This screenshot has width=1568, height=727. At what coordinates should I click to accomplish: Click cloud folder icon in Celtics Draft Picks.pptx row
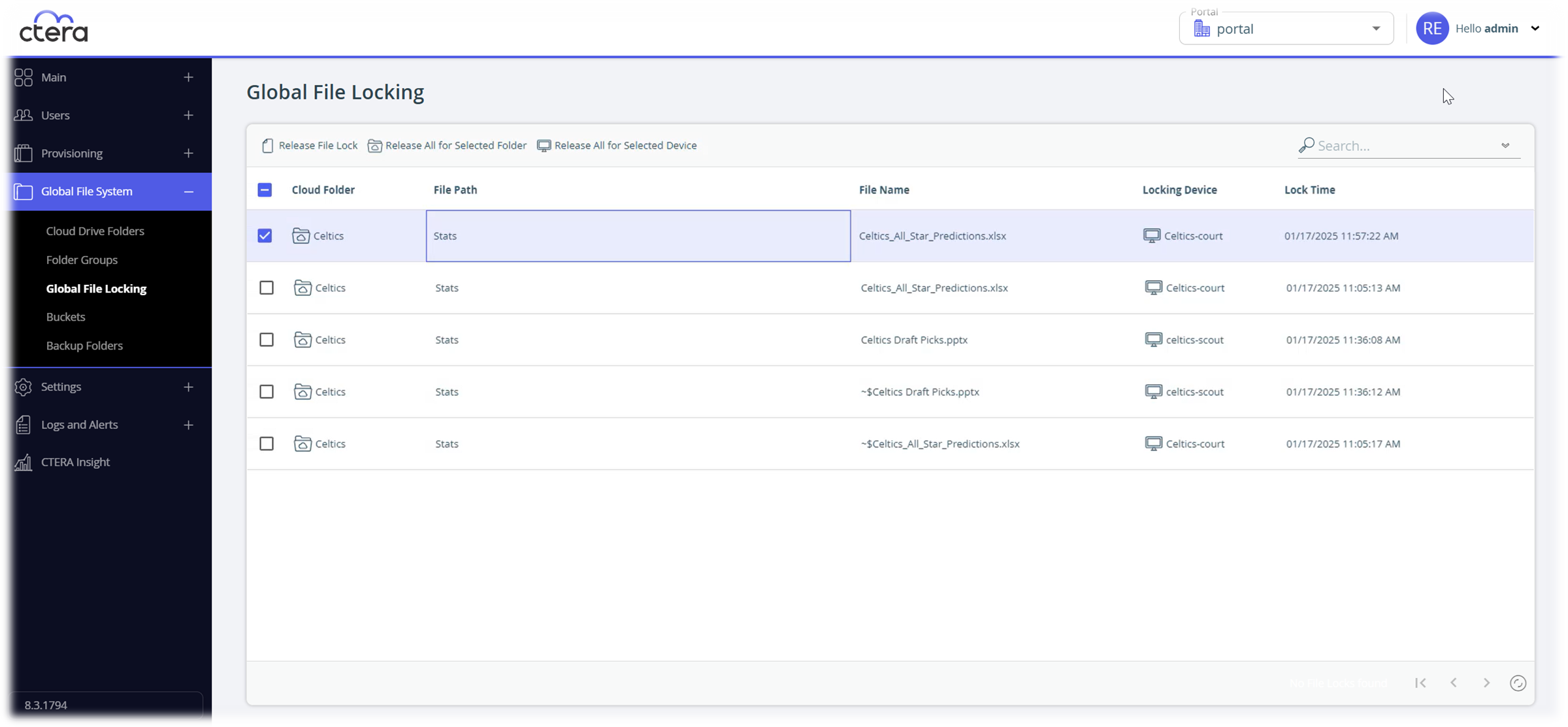(x=302, y=340)
